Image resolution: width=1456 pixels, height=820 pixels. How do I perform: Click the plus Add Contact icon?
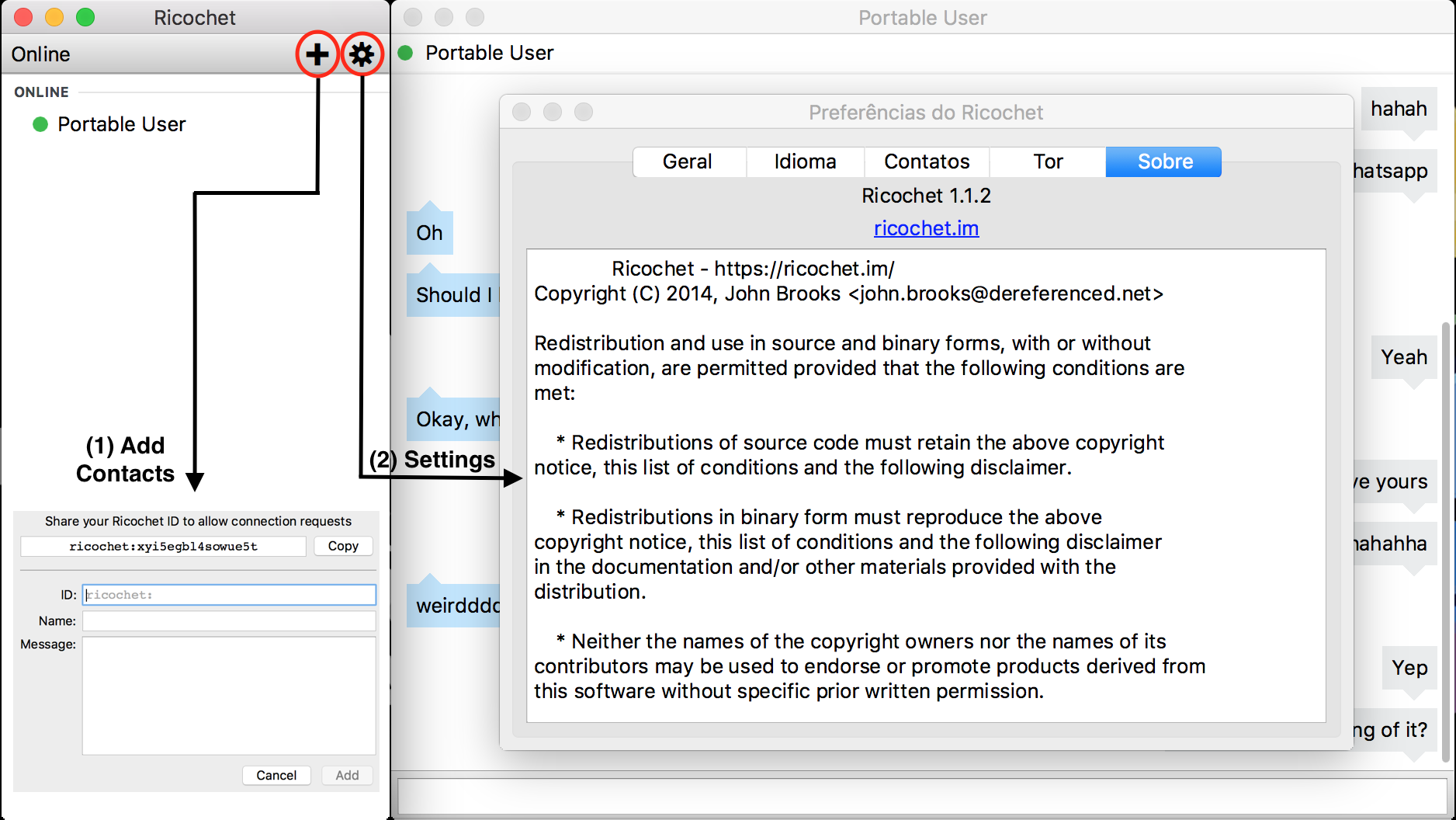click(317, 54)
